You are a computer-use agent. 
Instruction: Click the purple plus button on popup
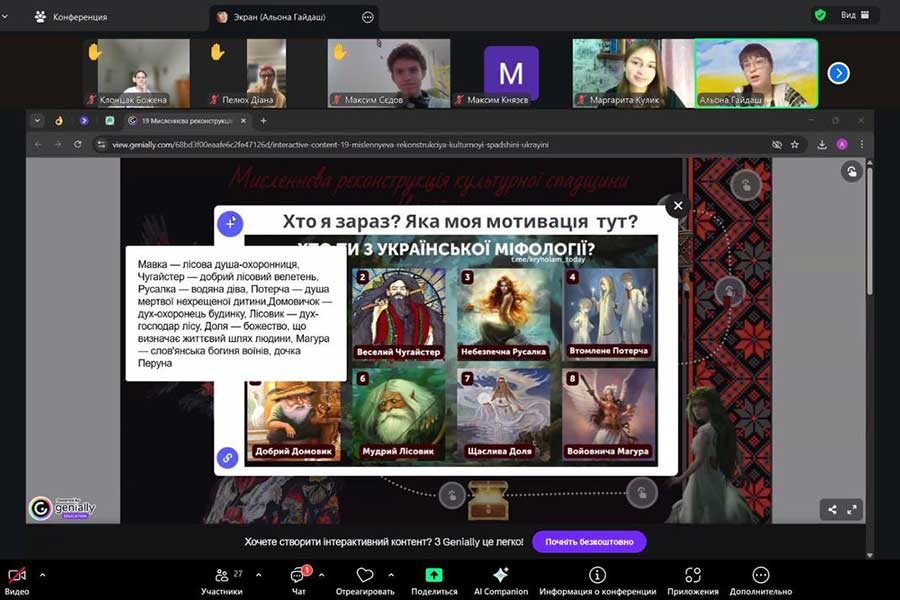(x=230, y=224)
